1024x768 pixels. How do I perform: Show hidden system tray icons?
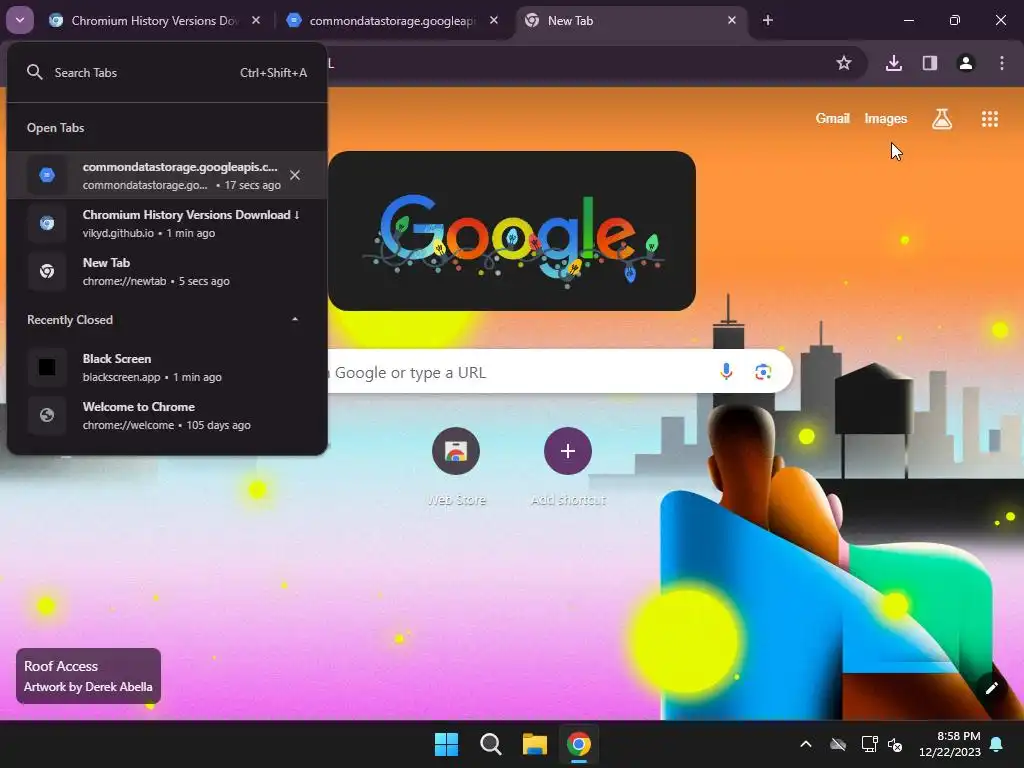click(806, 744)
